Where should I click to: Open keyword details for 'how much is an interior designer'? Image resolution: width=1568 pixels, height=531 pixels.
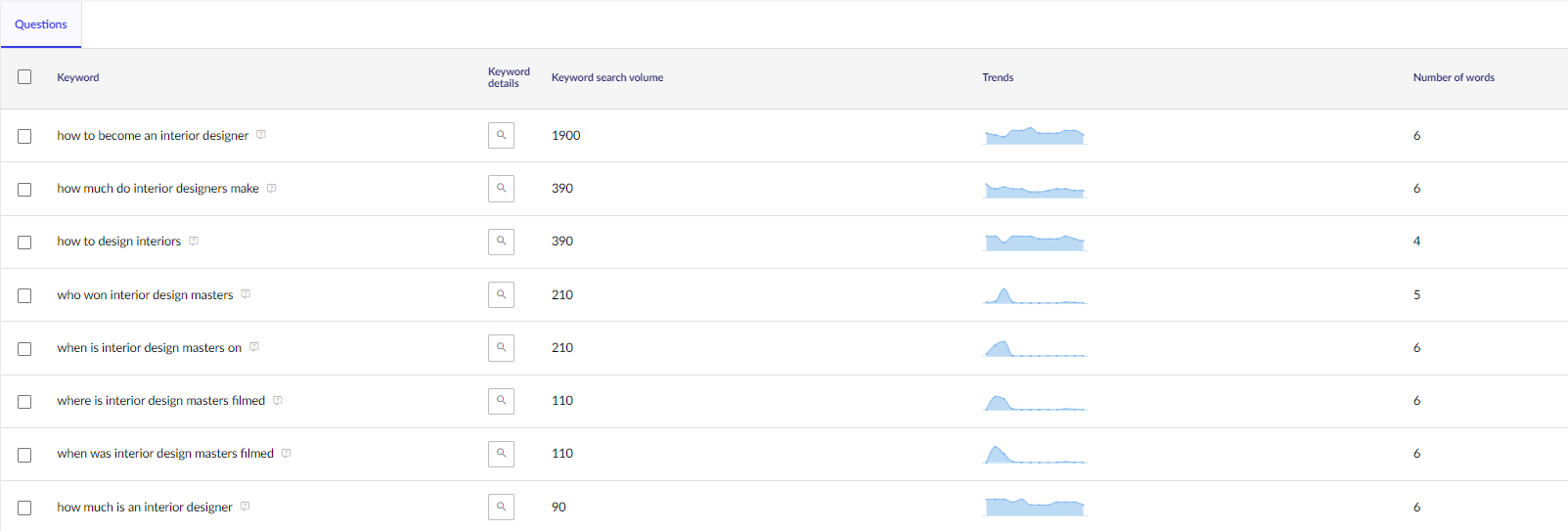[x=501, y=507]
